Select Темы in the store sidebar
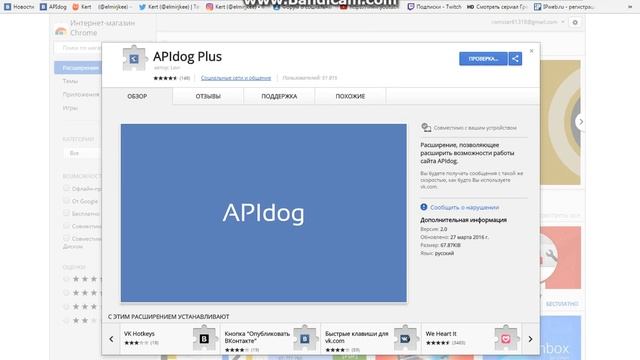This screenshot has height=360, width=640. 70,81
